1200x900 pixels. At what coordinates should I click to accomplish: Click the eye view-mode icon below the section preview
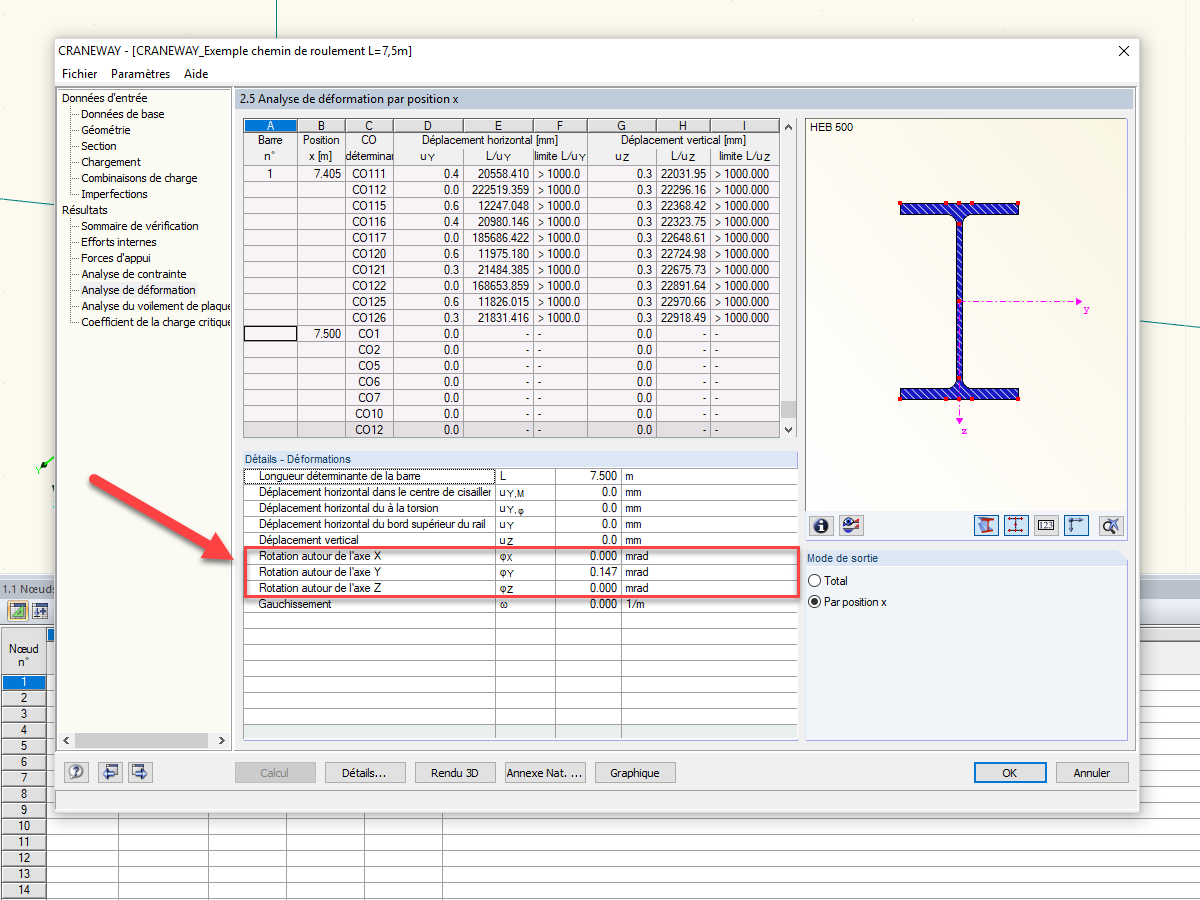851,525
